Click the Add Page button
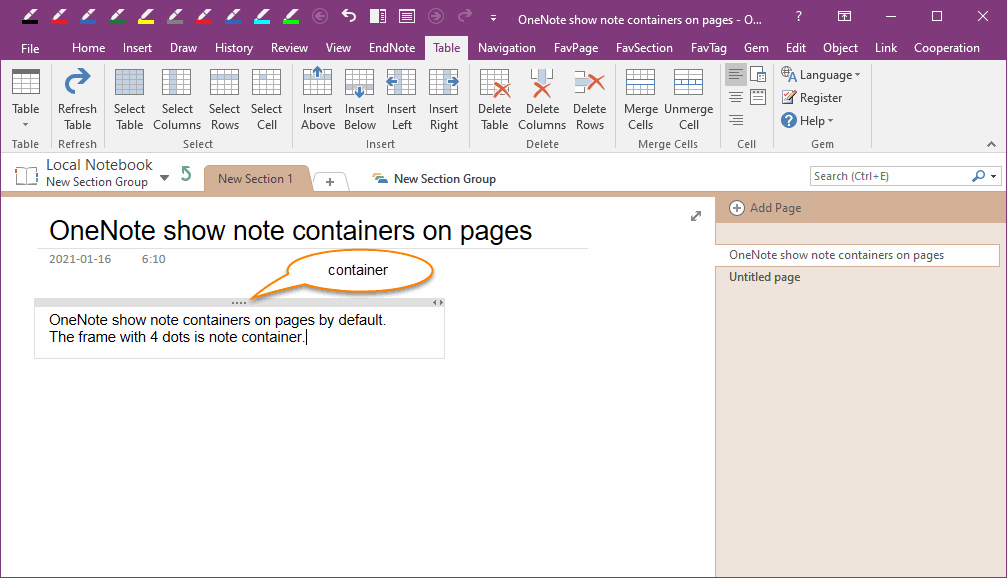Image resolution: width=1007 pixels, height=578 pixels. (766, 208)
